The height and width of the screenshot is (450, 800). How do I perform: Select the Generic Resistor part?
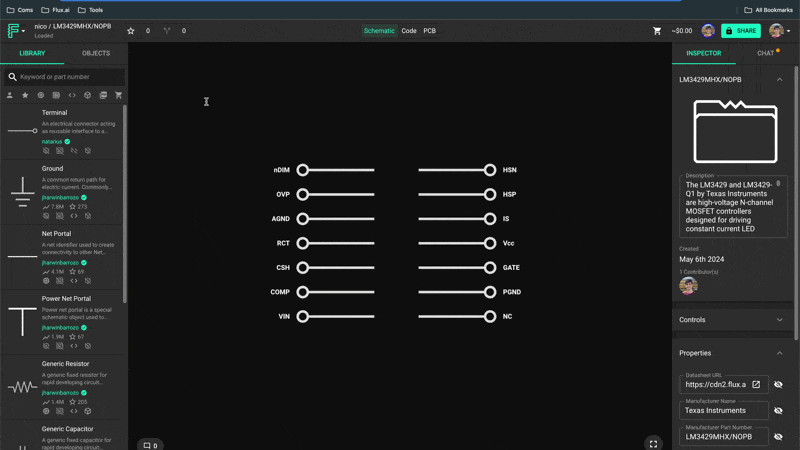(62, 387)
